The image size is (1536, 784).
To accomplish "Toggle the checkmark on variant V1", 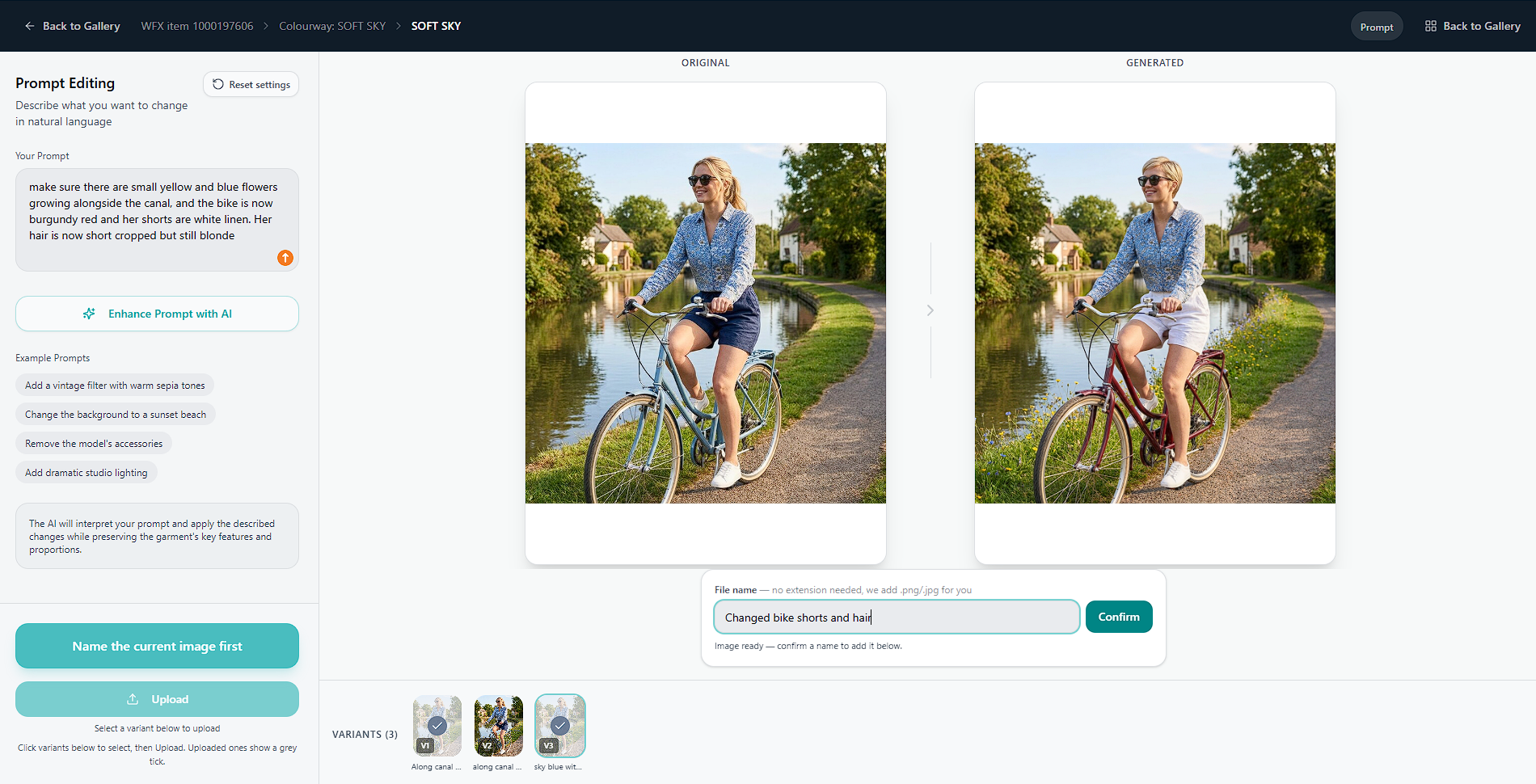I will coord(437,725).
